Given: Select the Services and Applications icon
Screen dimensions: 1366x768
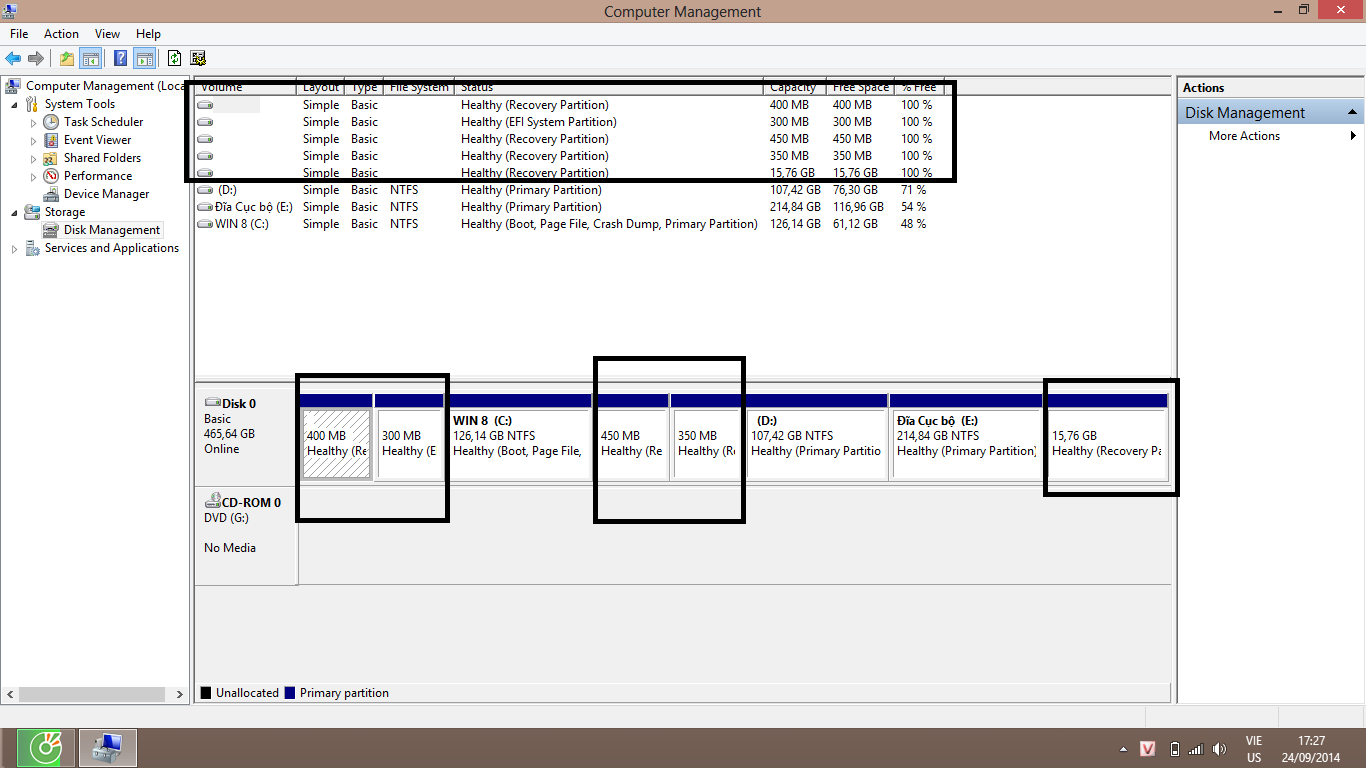Looking at the screenshot, I should click(32, 248).
